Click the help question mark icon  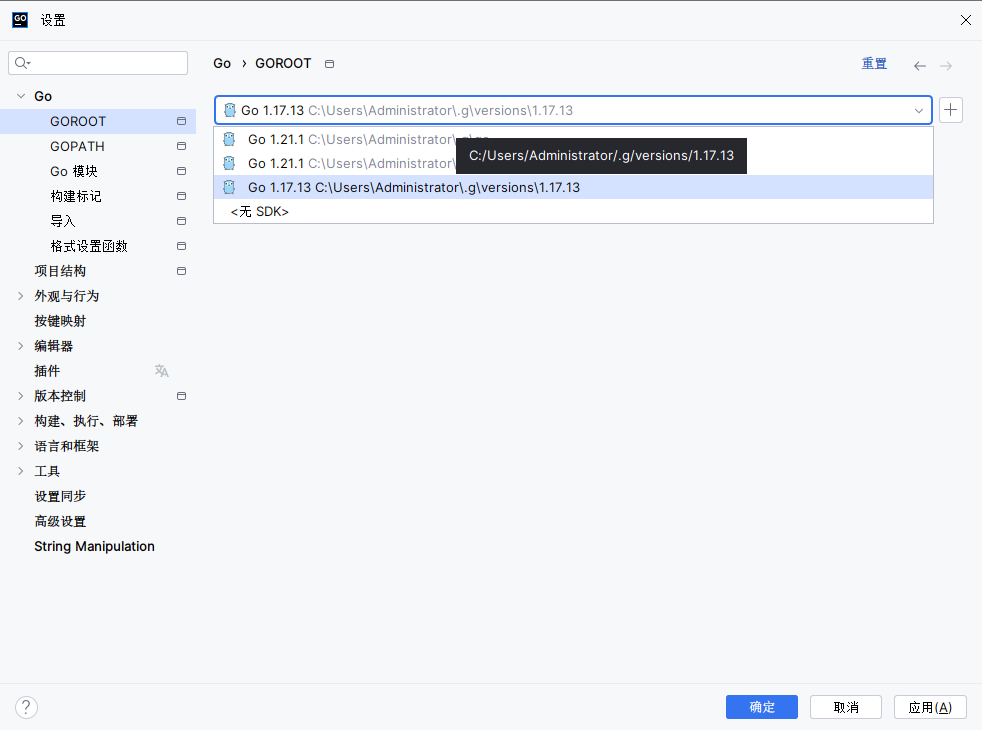click(x=26, y=708)
